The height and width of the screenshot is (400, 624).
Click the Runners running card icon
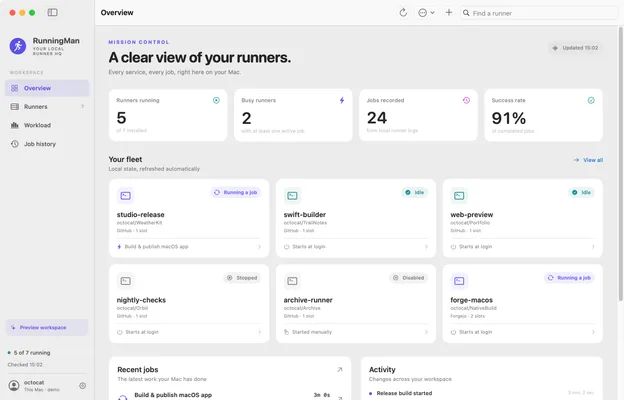216,100
